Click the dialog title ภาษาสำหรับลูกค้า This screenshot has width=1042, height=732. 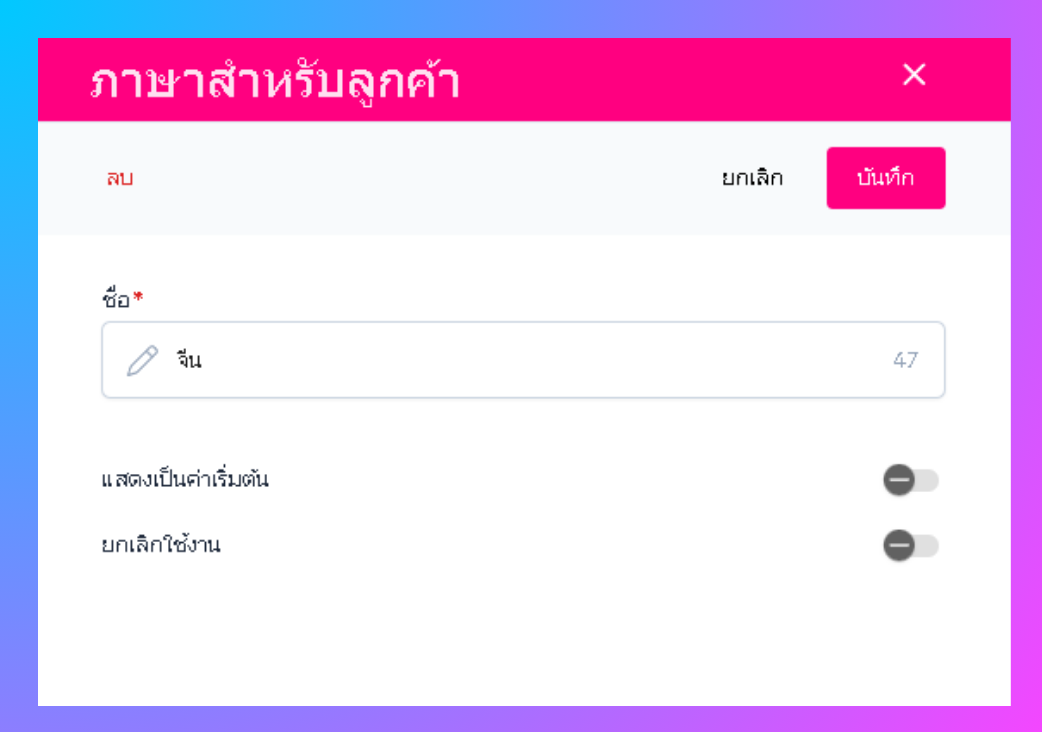point(274,82)
